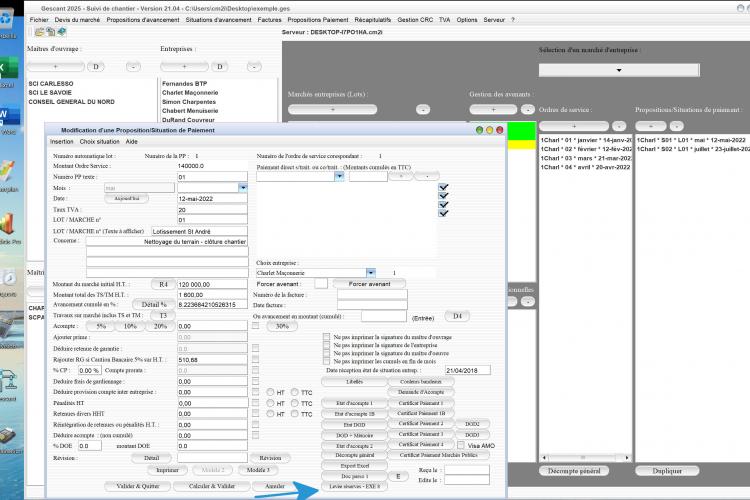This screenshot has height=500, width=750.
Task: Click the green circle button on the Paiement dialog
Action: (479, 130)
